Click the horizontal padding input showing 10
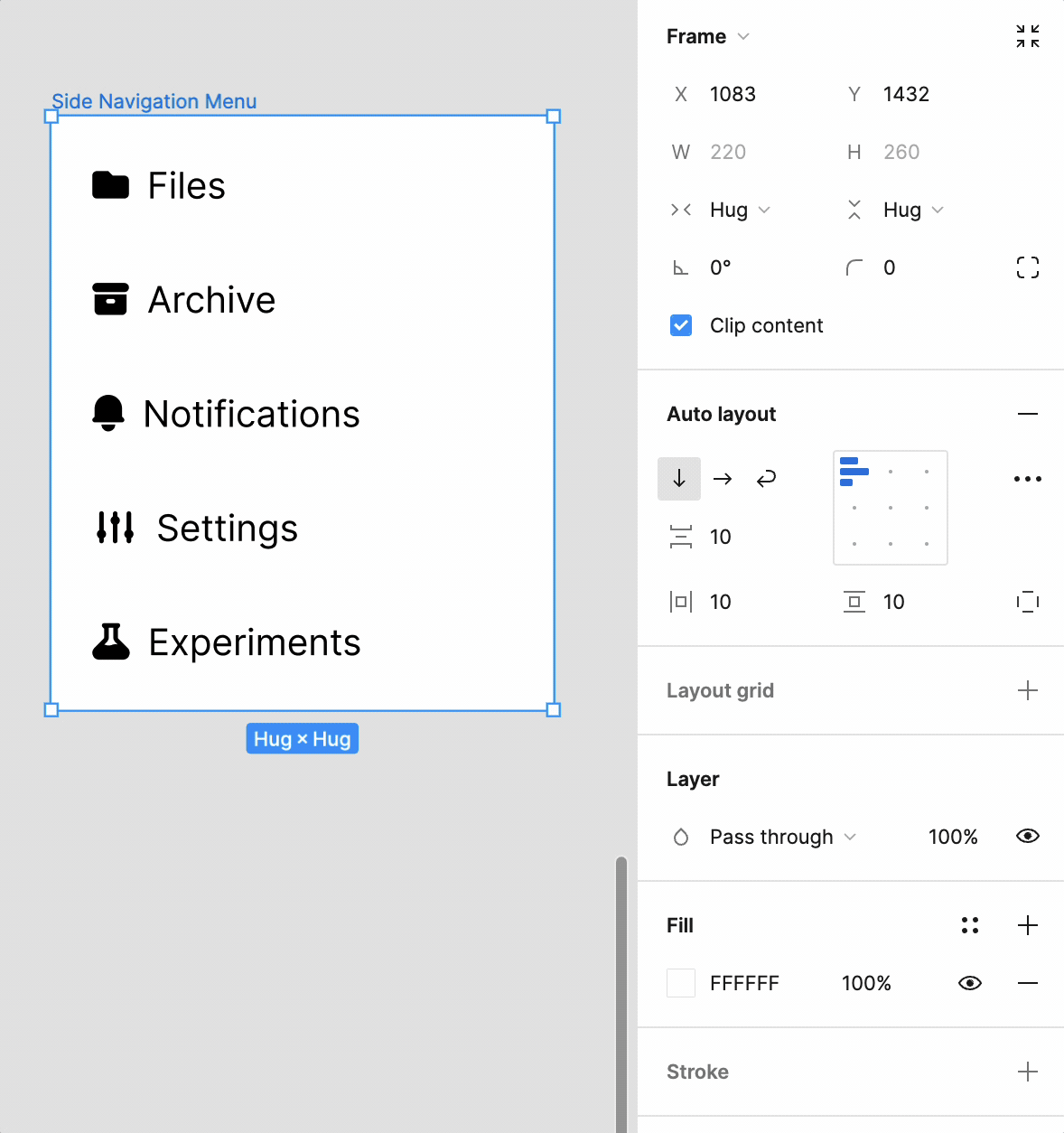 (721, 601)
